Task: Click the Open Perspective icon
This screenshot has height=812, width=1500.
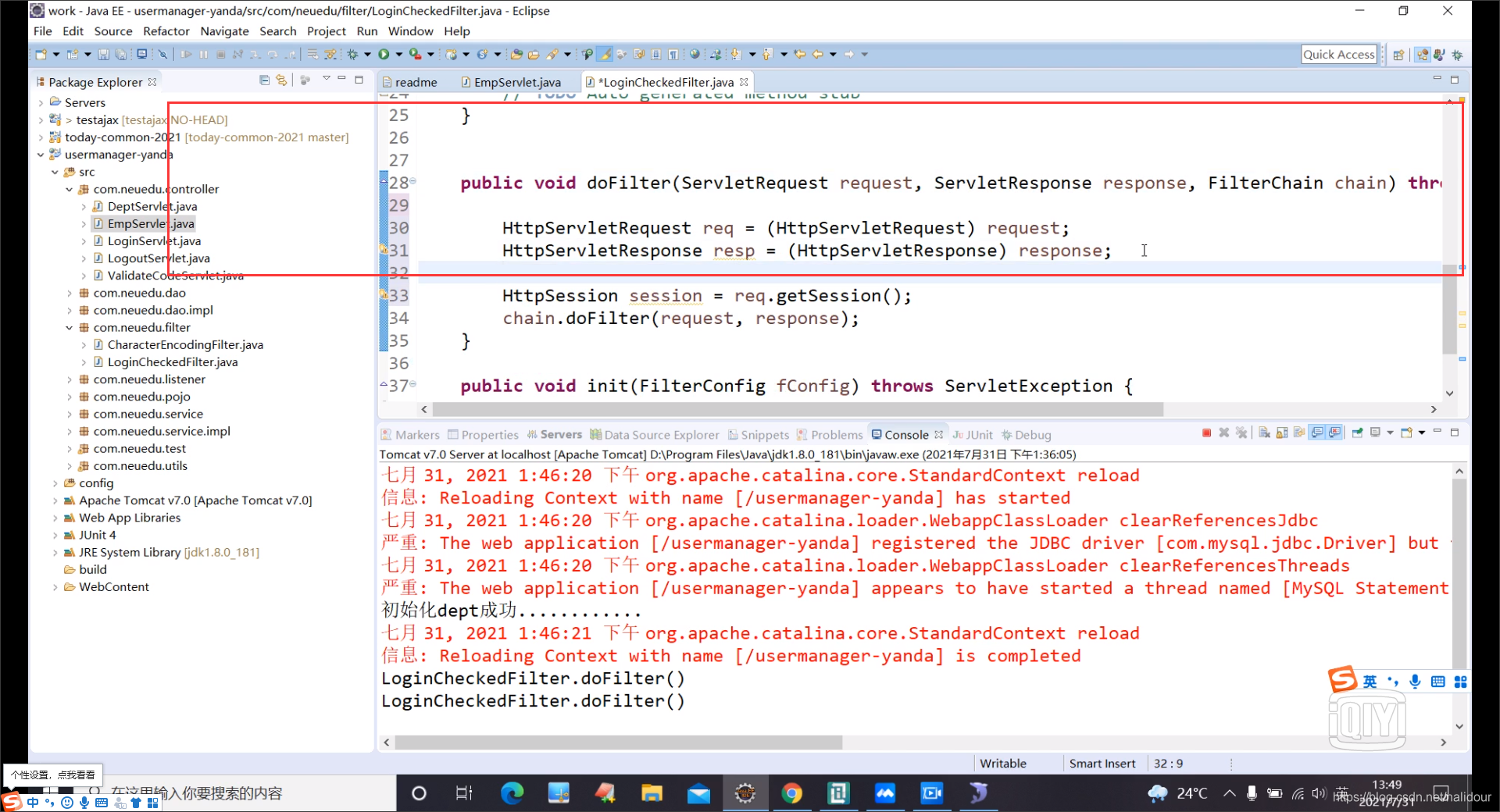Action: 1399,55
